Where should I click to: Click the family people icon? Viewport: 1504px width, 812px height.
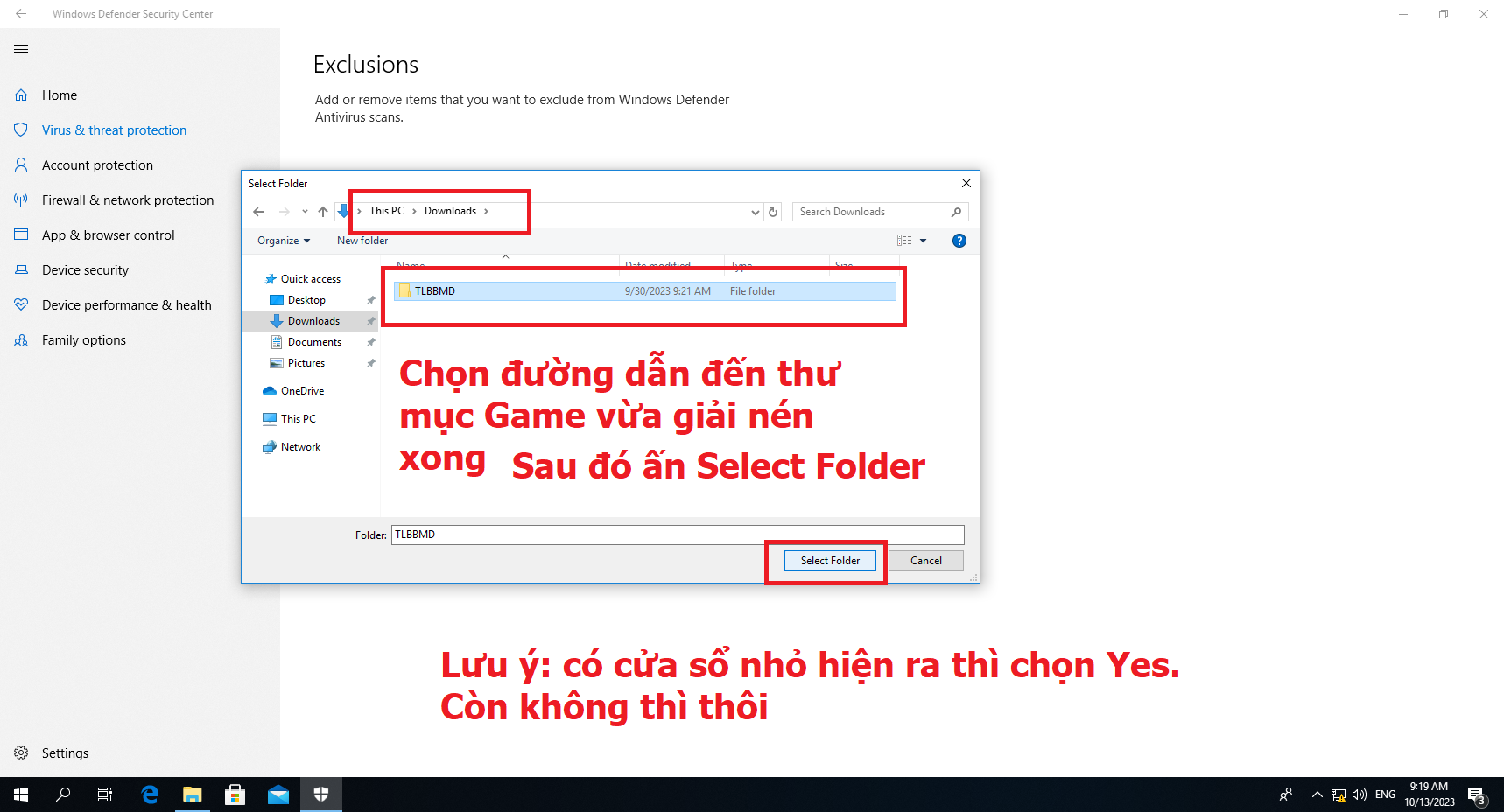(x=21, y=340)
